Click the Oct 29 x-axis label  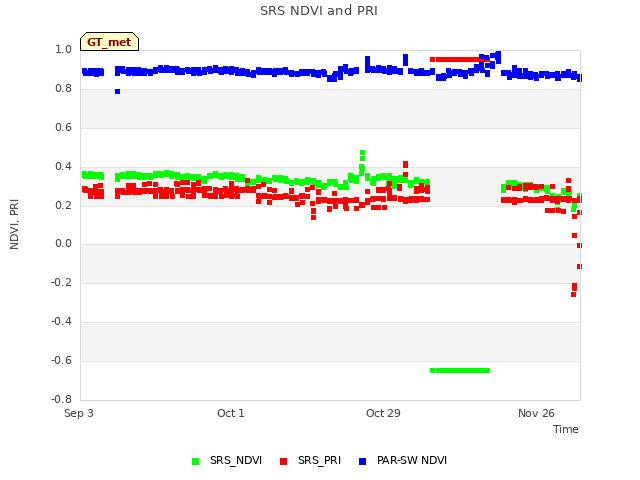click(383, 413)
